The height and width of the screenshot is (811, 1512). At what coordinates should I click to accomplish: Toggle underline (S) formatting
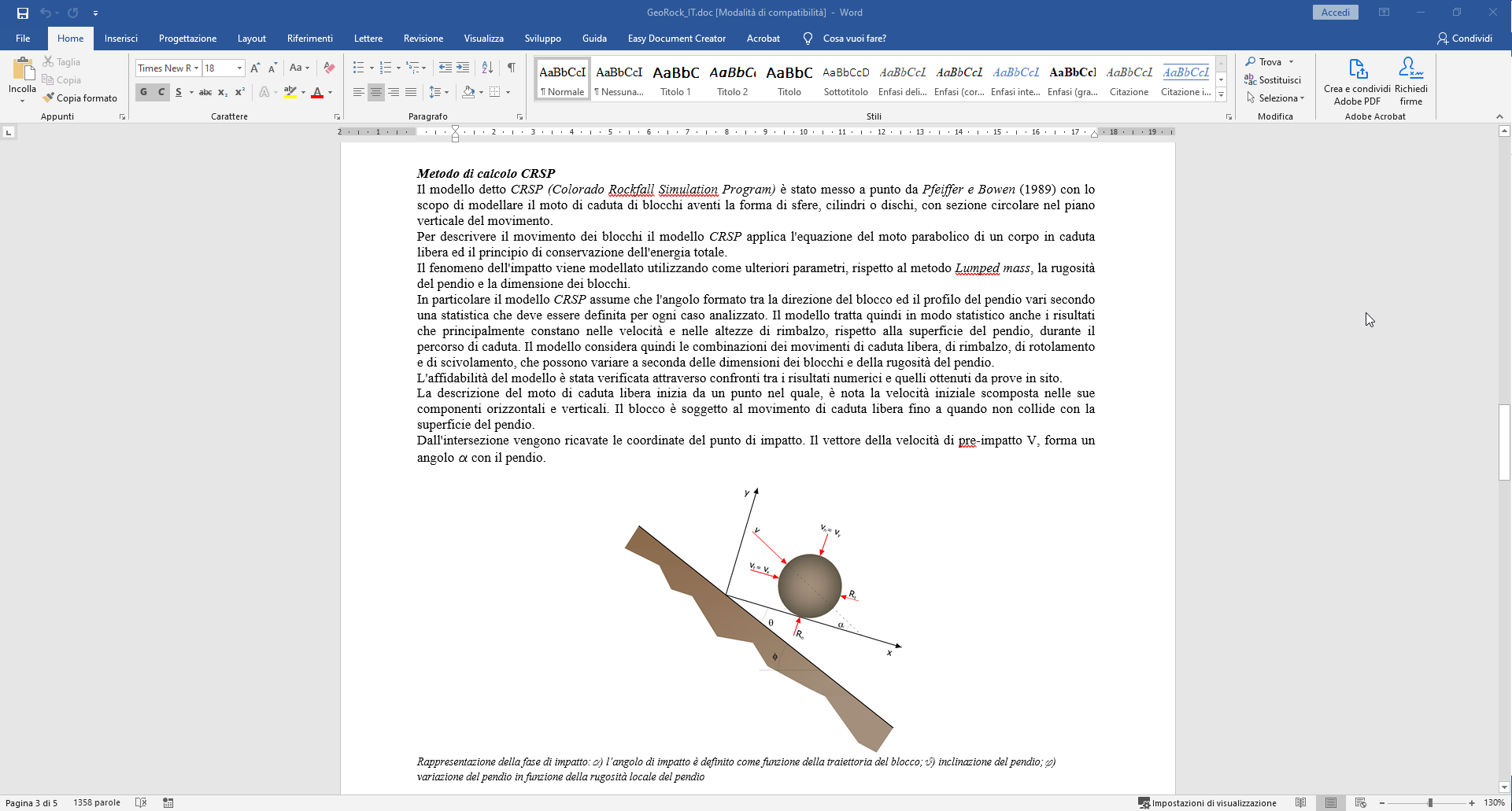pyautogui.click(x=179, y=92)
